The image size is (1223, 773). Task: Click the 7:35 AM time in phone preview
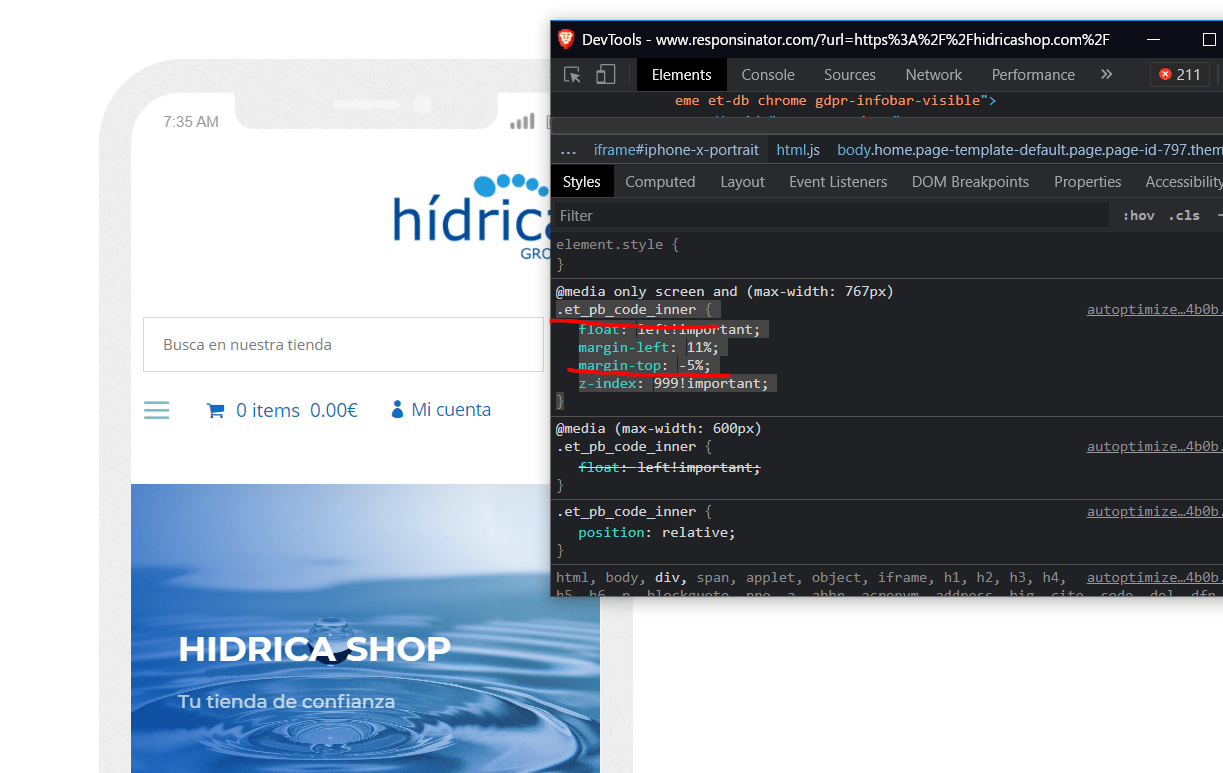[x=191, y=122]
